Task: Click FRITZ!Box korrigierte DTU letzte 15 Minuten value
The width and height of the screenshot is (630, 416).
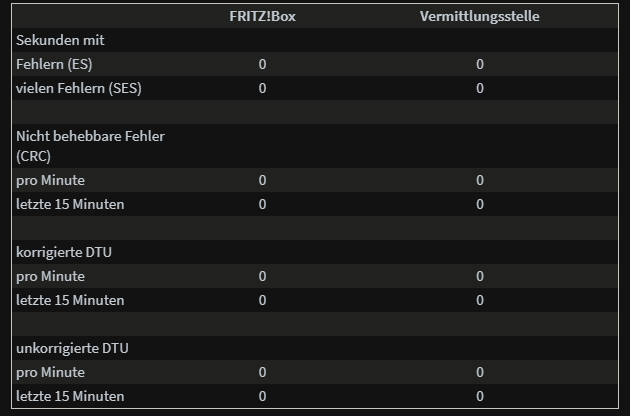Action: coord(262,300)
